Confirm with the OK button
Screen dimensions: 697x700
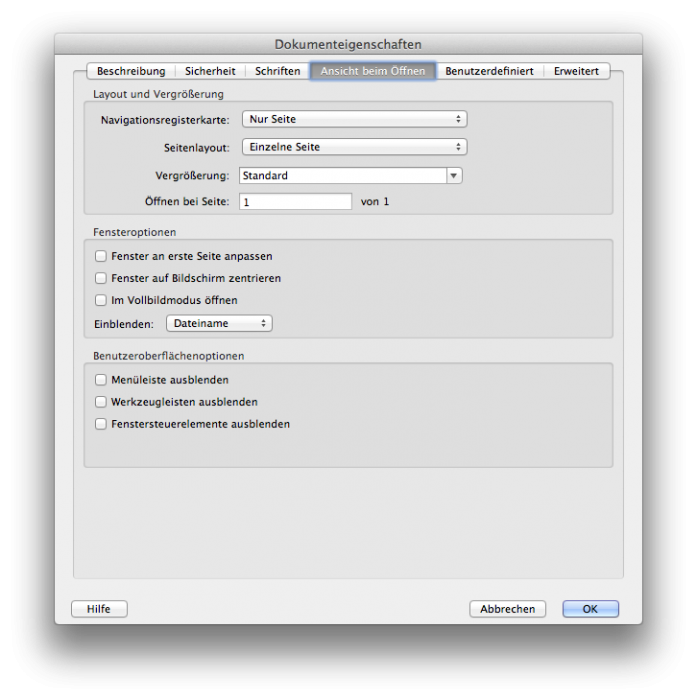[x=591, y=609]
